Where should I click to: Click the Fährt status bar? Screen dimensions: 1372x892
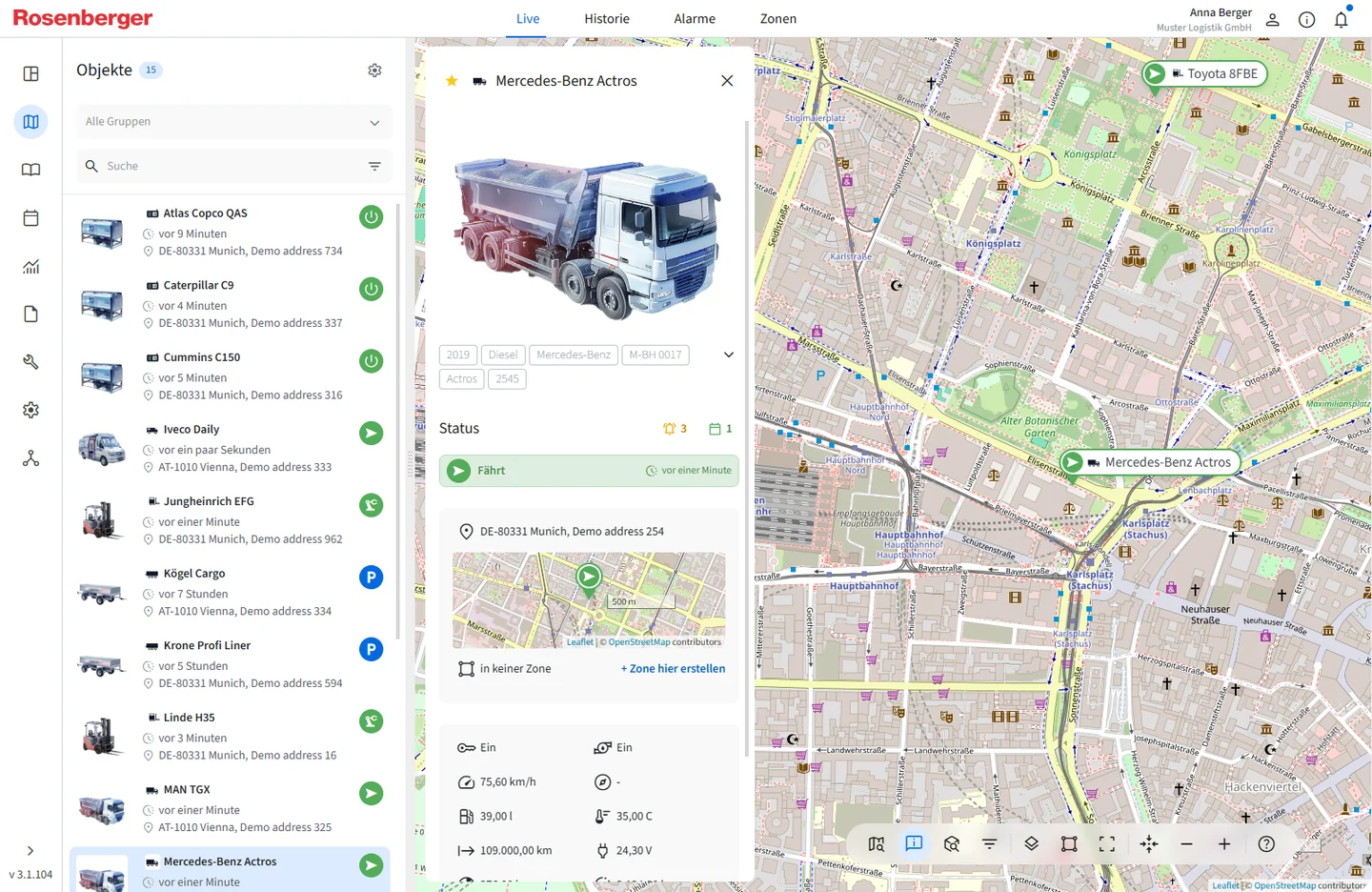(x=589, y=471)
